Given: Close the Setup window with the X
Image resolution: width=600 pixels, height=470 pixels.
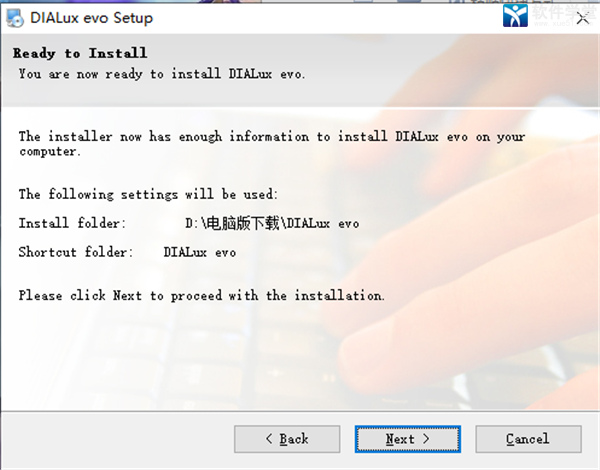Looking at the screenshot, I should pyautogui.click(x=583, y=18).
